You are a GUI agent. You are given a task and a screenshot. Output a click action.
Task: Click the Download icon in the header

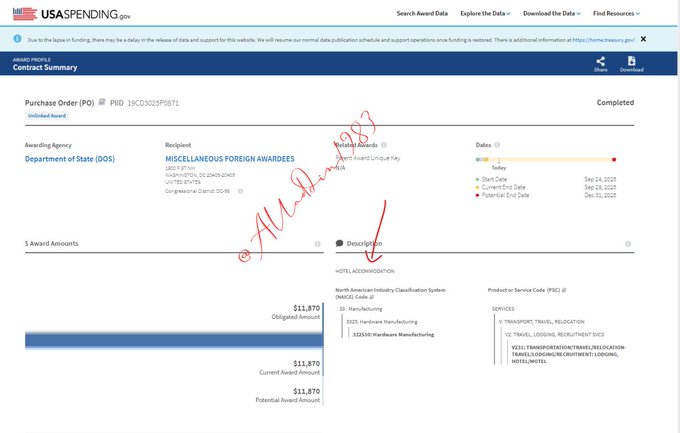point(631,62)
